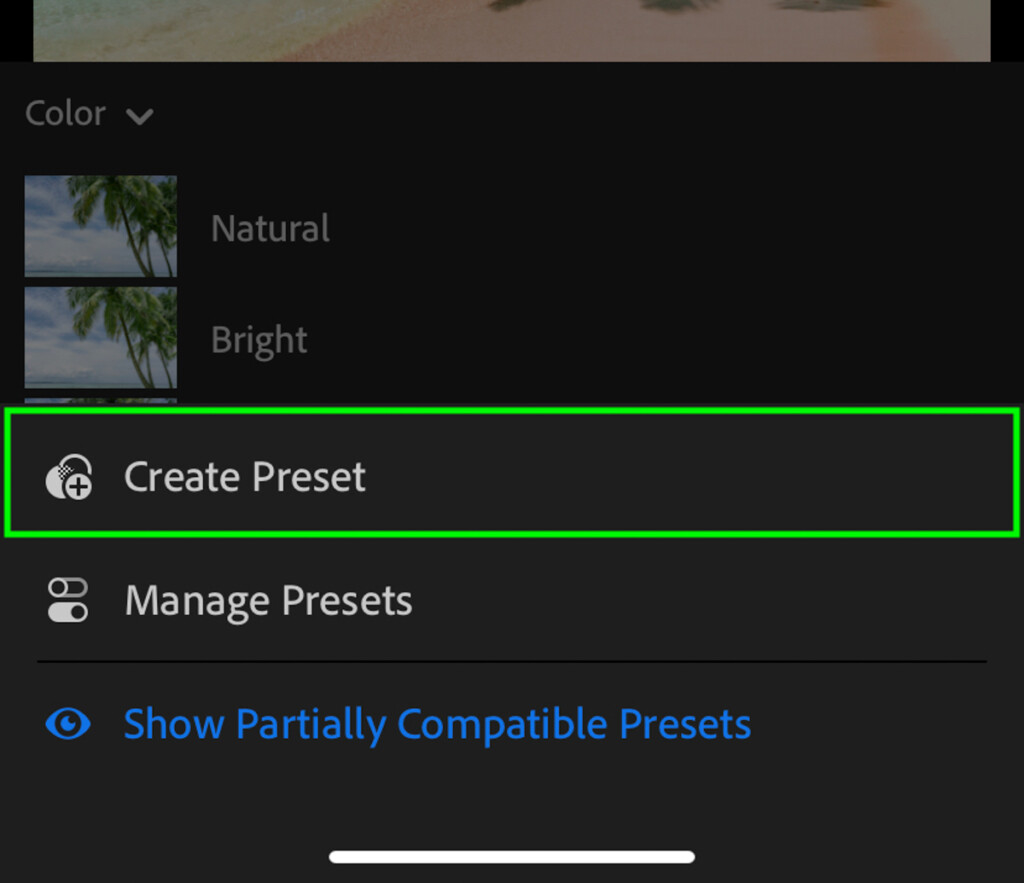
Task: Select the Create Preset menu entry
Action: click(512, 472)
